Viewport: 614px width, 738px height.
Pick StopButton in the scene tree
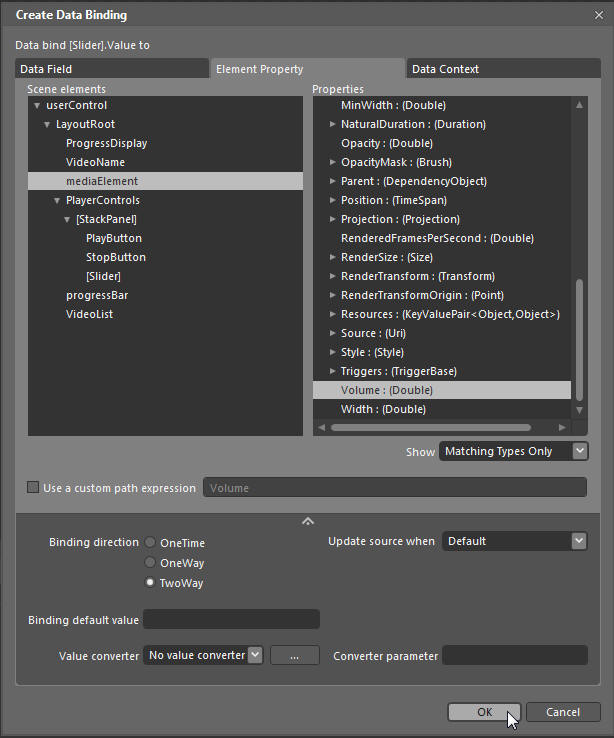[x=116, y=257]
